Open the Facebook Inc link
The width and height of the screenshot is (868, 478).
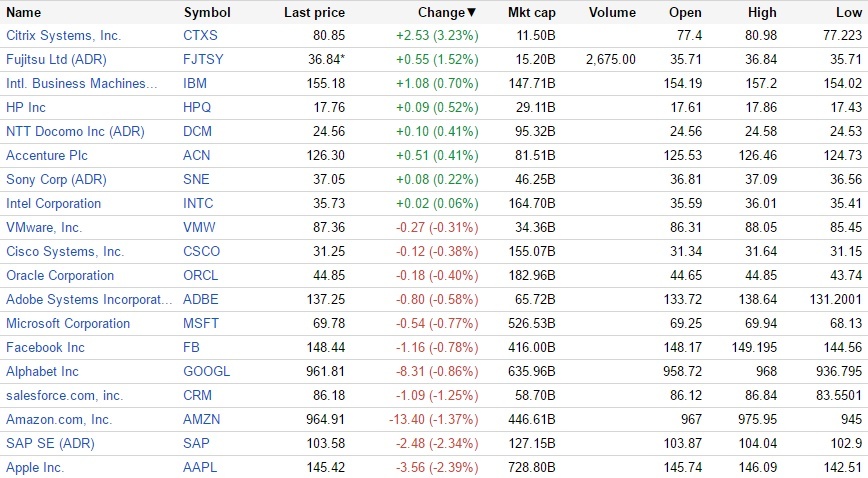(x=45, y=348)
